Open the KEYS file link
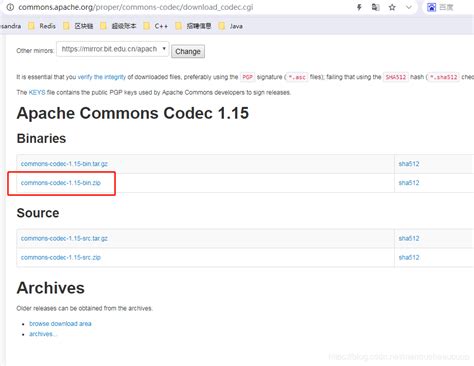Screen dimensions: 474x366 [x=37, y=92]
